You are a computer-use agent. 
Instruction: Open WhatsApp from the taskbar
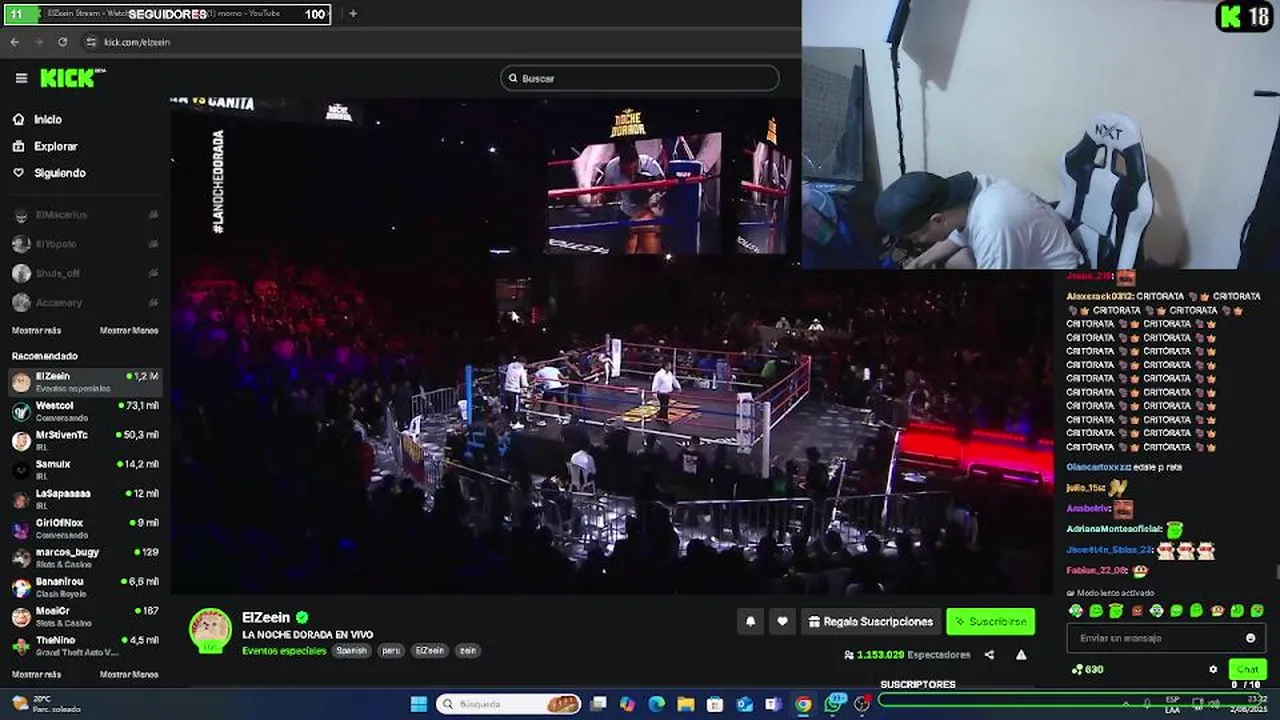point(833,704)
